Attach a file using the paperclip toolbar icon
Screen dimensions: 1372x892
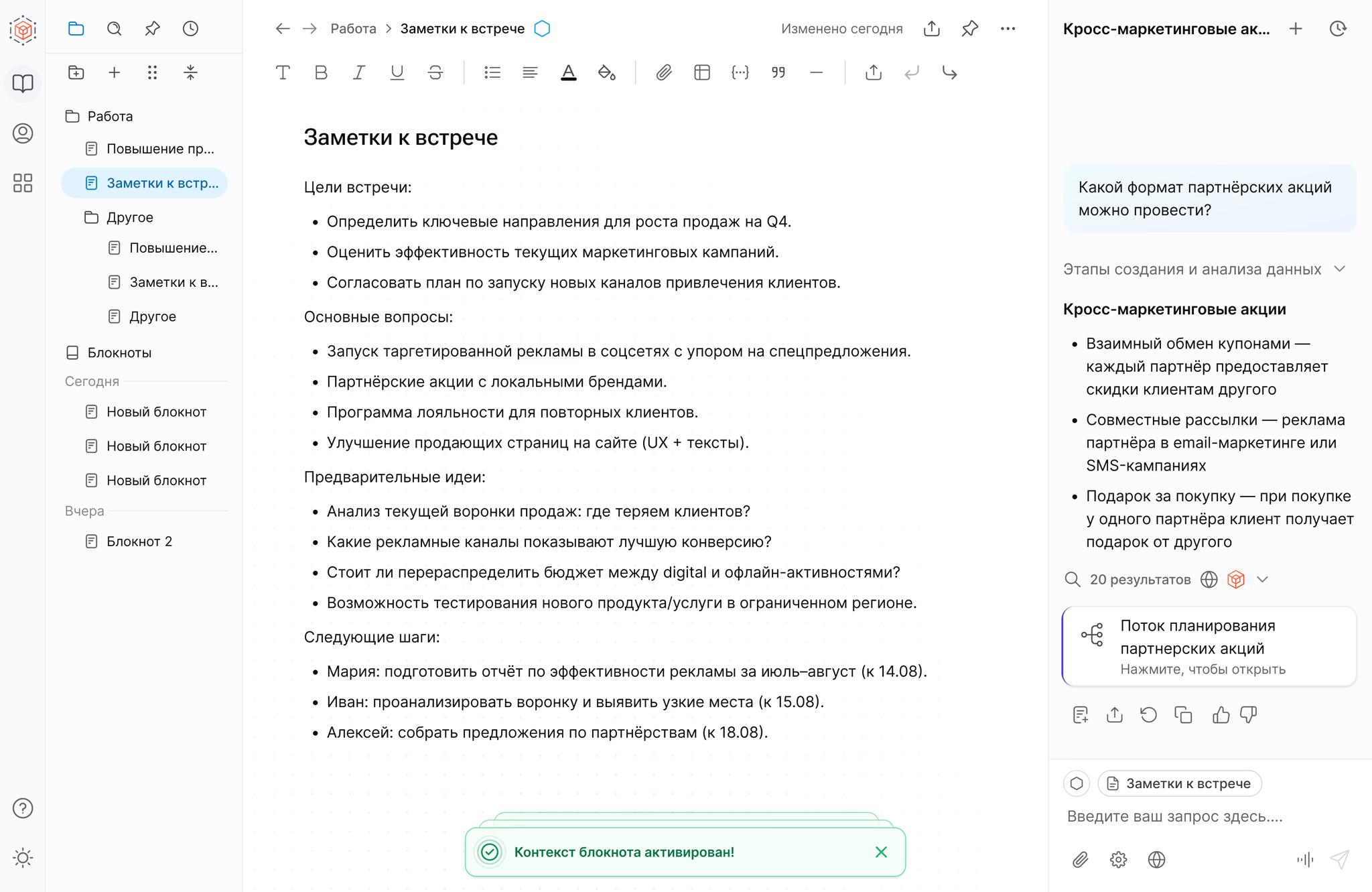point(664,73)
